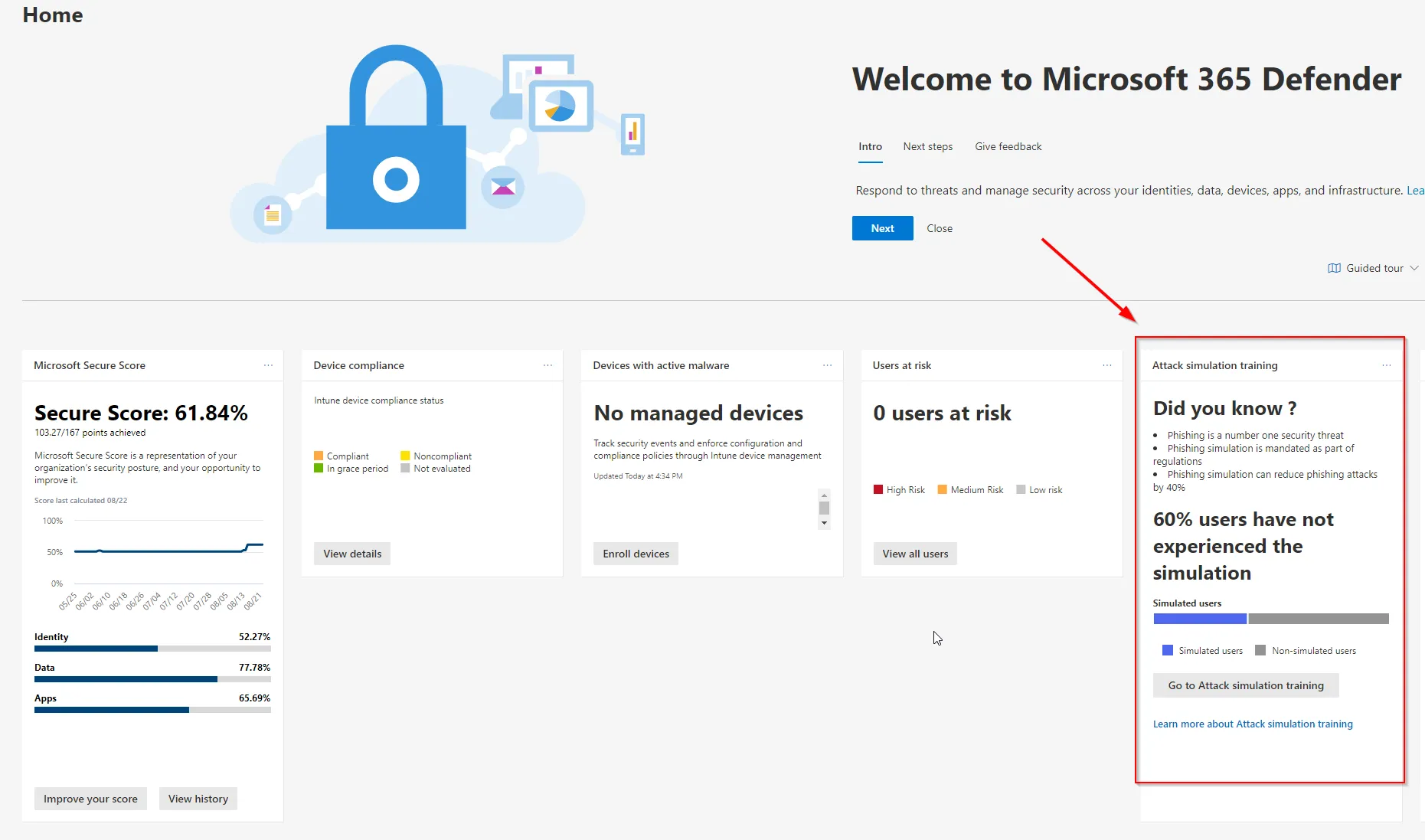
Task: Open Microsoft Secure Score card options menu
Action: 268,365
